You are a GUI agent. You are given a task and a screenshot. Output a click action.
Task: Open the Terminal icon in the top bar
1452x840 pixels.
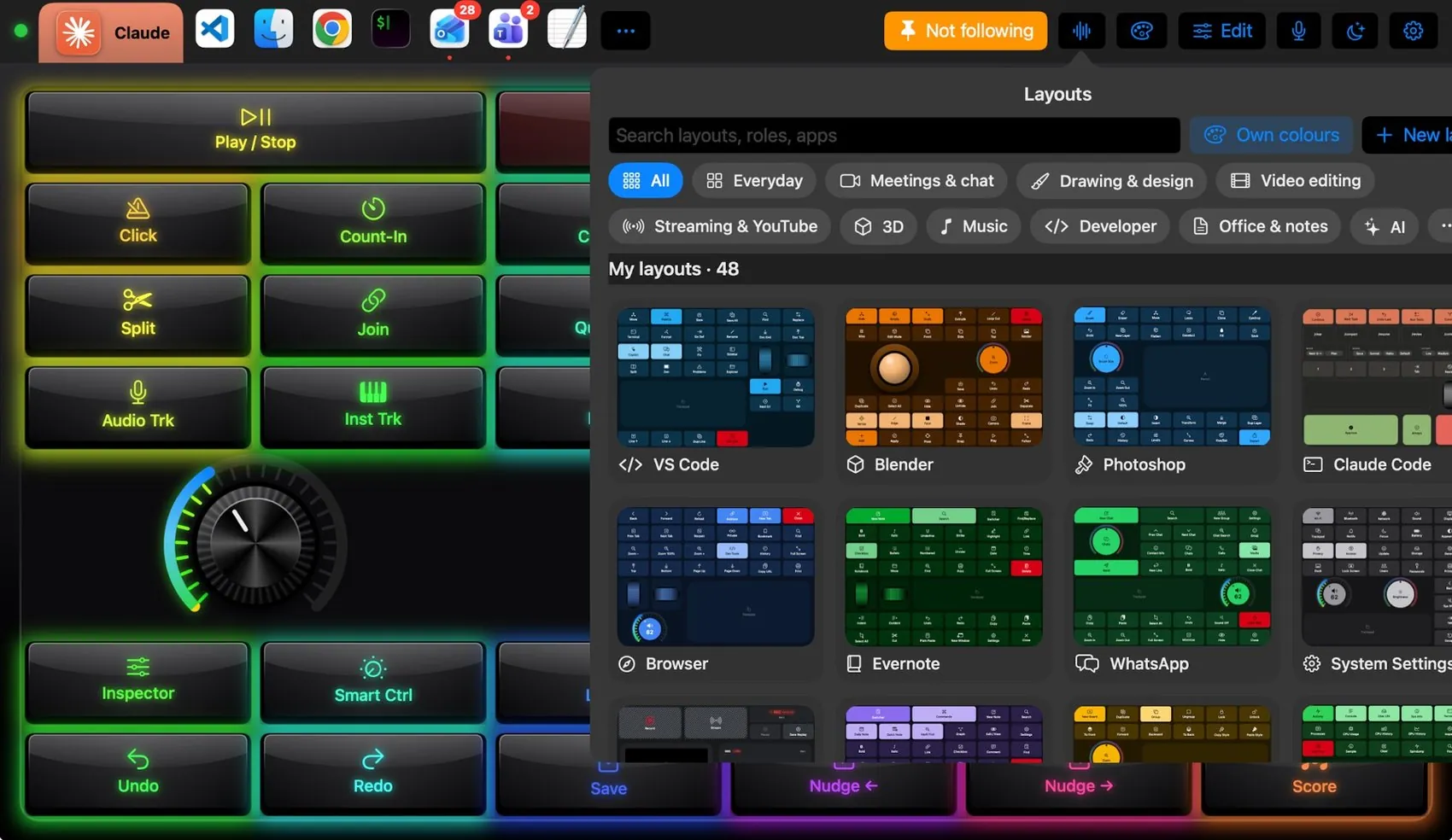coord(390,30)
